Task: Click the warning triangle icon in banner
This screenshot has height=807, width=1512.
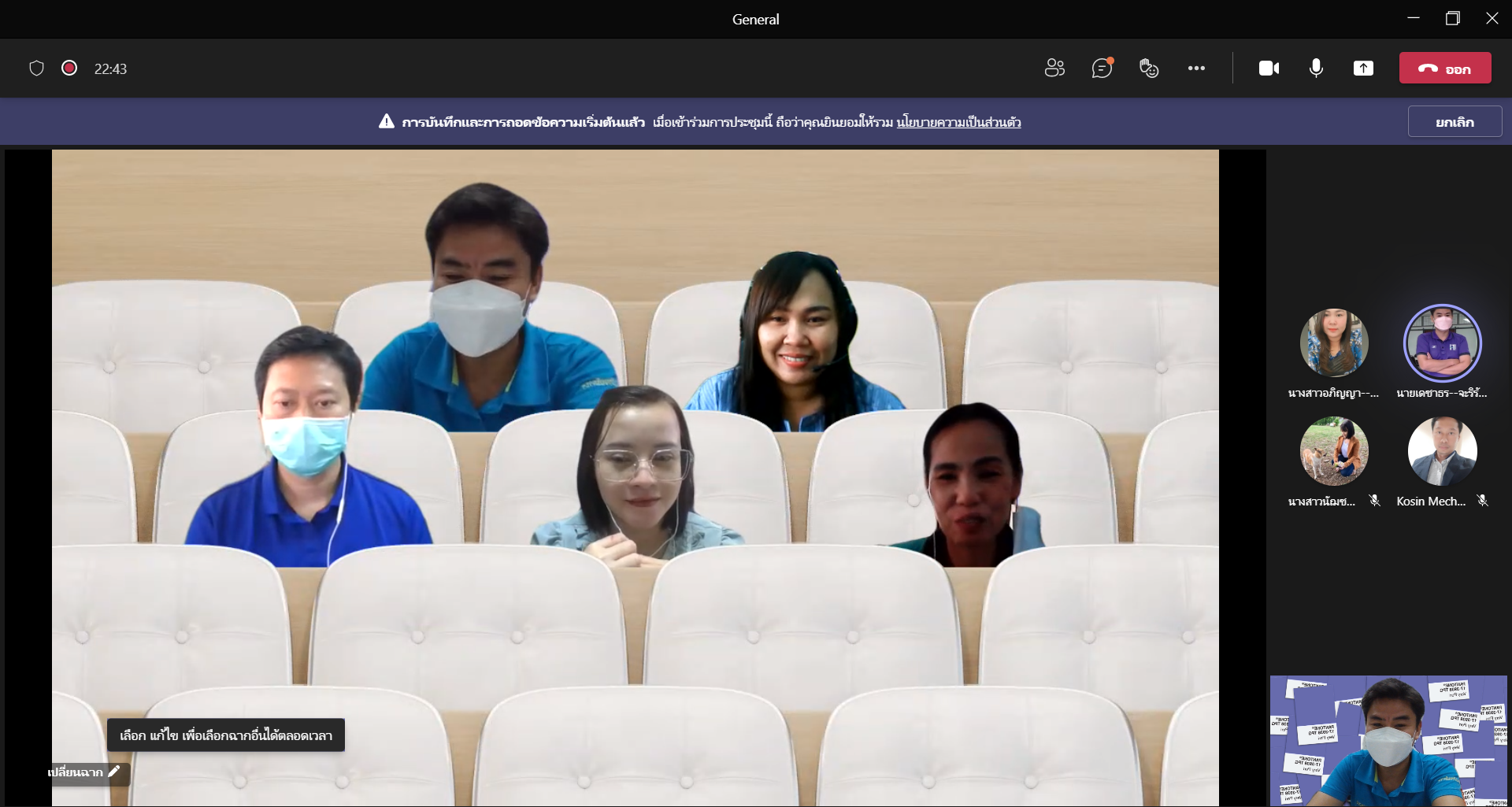Action: tap(386, 121)
